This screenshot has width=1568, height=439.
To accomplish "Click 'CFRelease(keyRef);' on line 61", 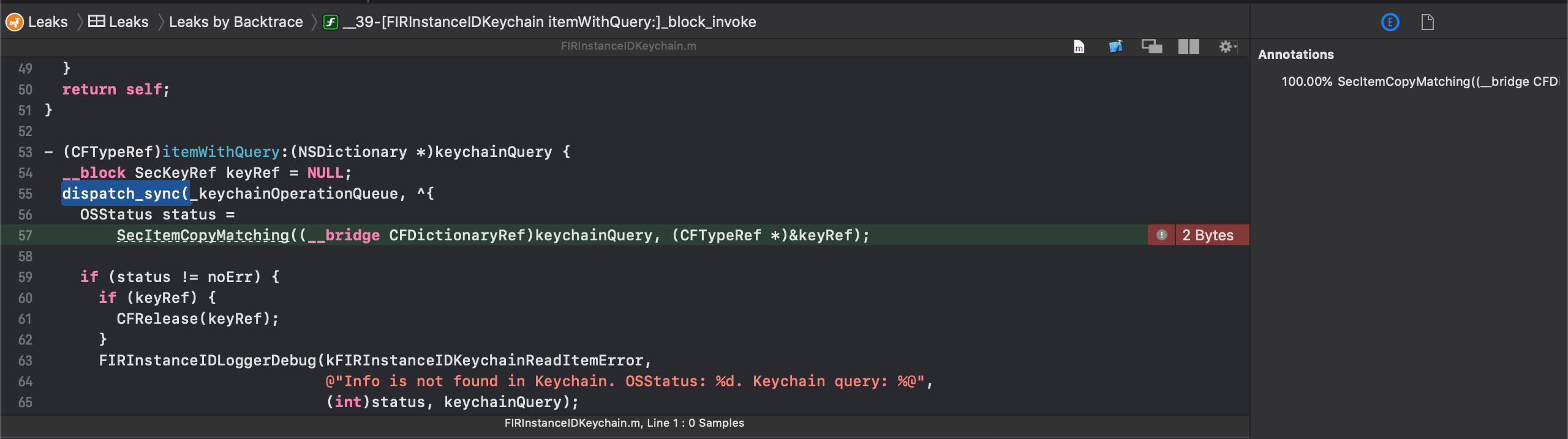I will coord(198,319).
